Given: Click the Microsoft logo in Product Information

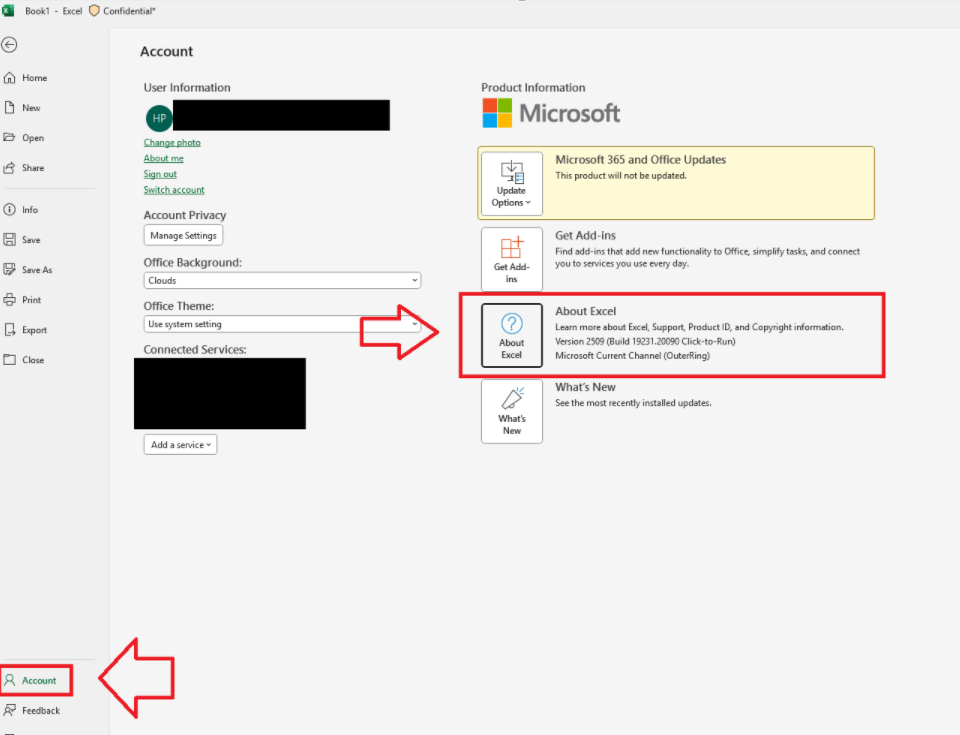Looking at the screenshot, I should click(551, 113).
